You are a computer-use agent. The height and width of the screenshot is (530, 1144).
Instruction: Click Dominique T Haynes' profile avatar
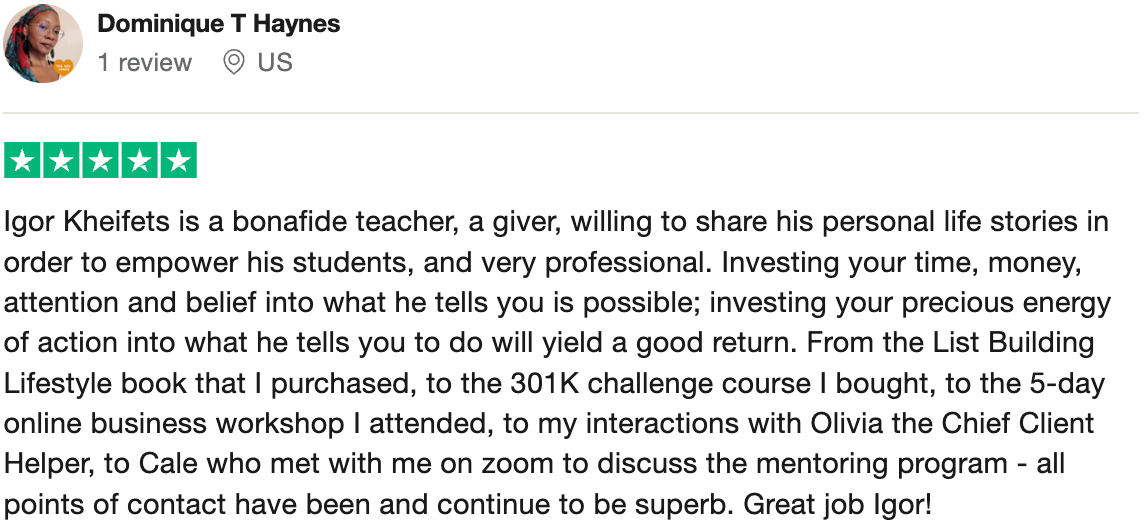pos(42,43)
